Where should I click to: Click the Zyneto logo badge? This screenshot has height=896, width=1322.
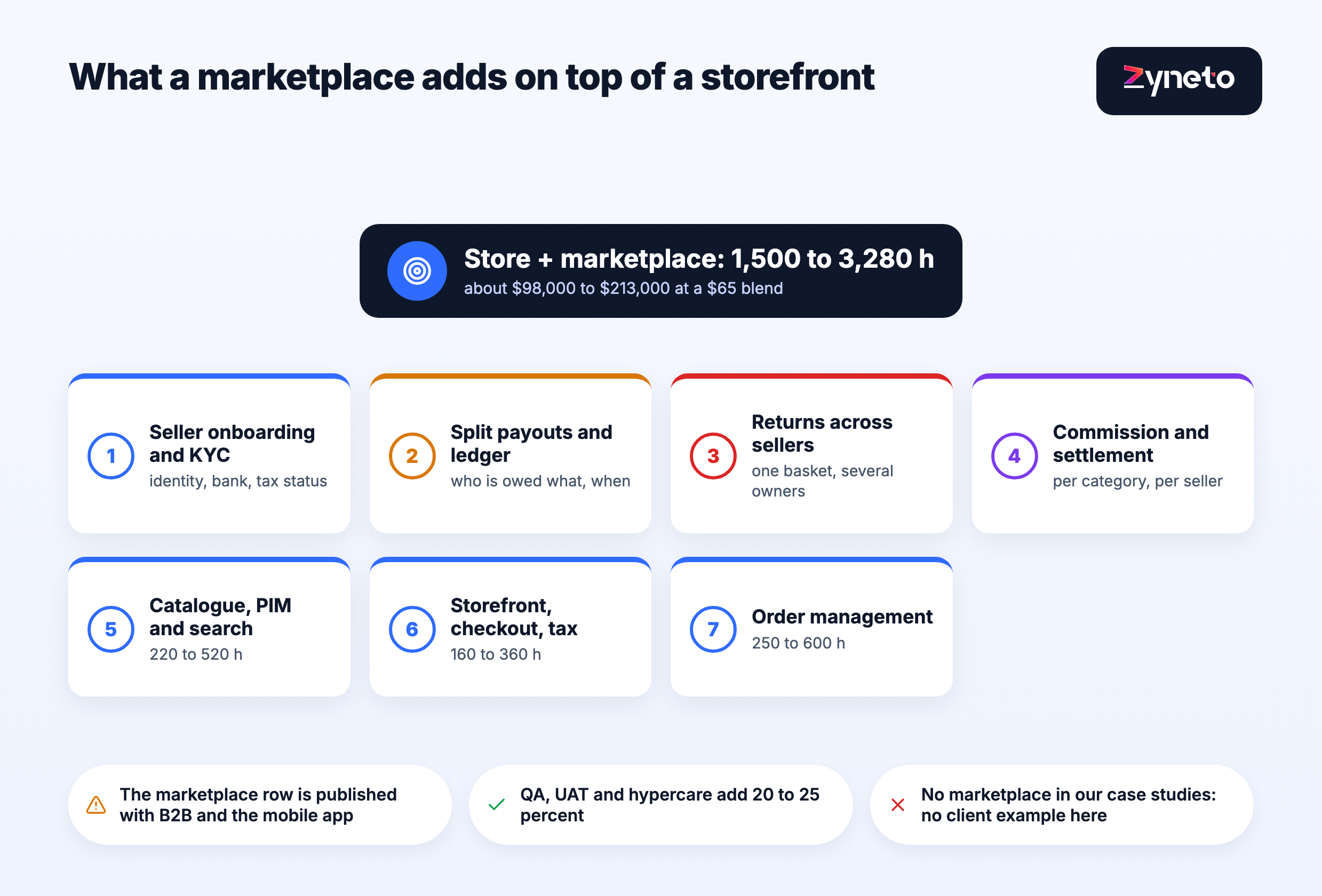click(1178, 81)
